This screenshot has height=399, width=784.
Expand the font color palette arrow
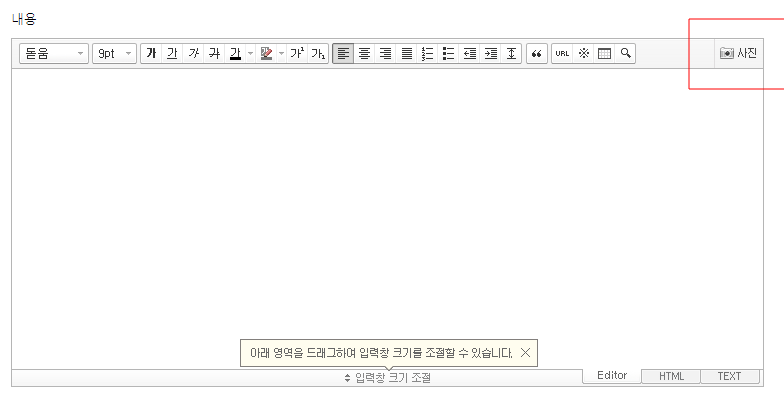pos(250,54)
